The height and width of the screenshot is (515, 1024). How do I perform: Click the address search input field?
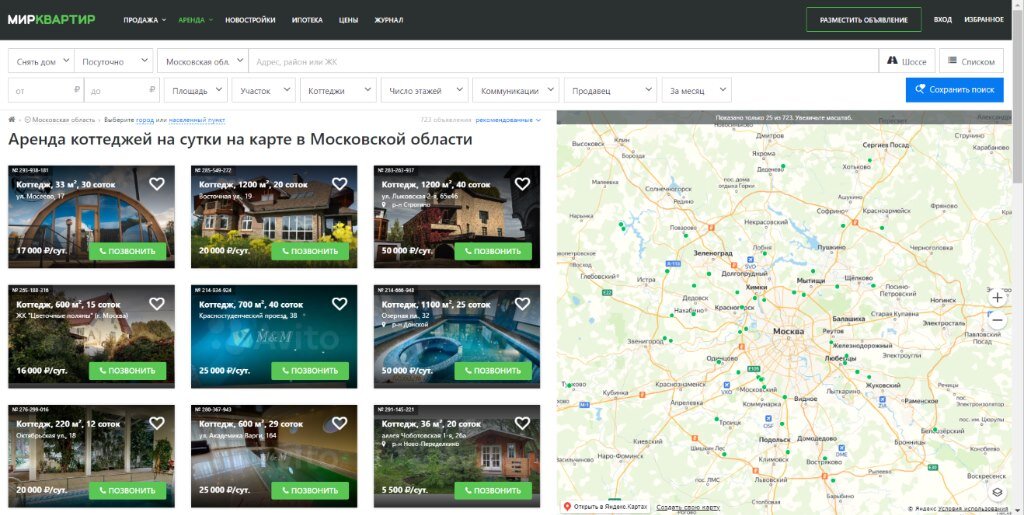click(564, 61)
